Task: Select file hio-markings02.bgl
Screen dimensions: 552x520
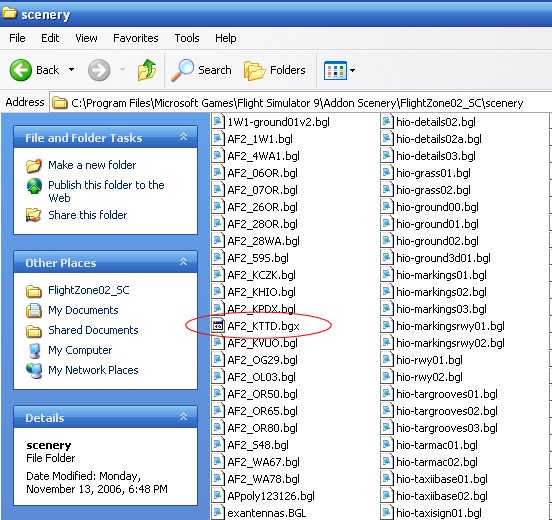Action: click(441, 292)
